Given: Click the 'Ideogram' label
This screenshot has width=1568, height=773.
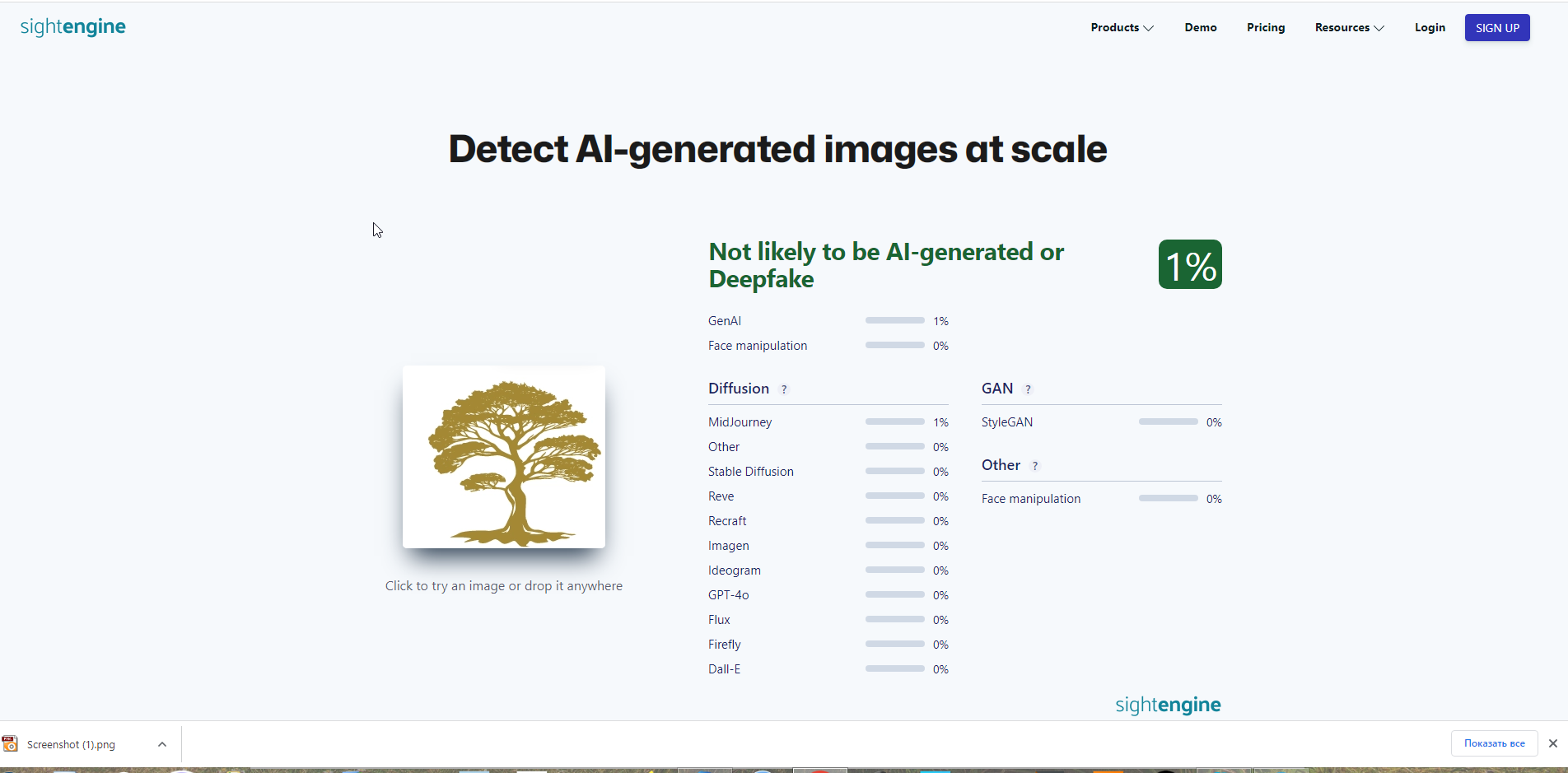Looking at the screenshot, I should [735, 570].
